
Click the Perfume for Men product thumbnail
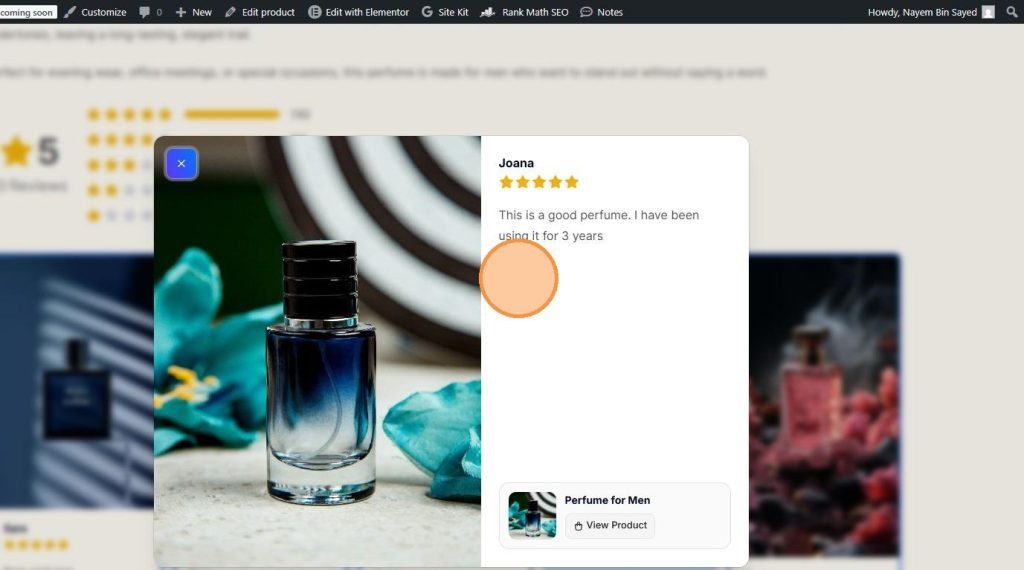coord(532,515)
